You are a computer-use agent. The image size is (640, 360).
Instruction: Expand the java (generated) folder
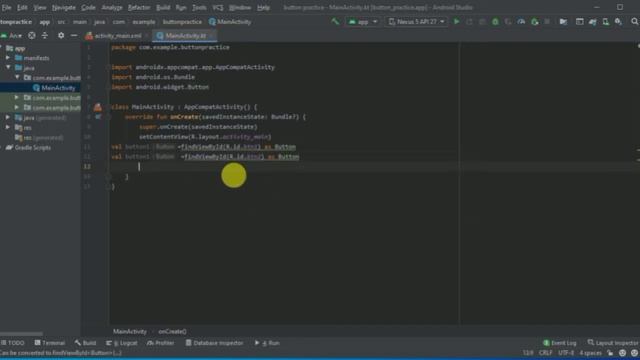coord(8,118)
